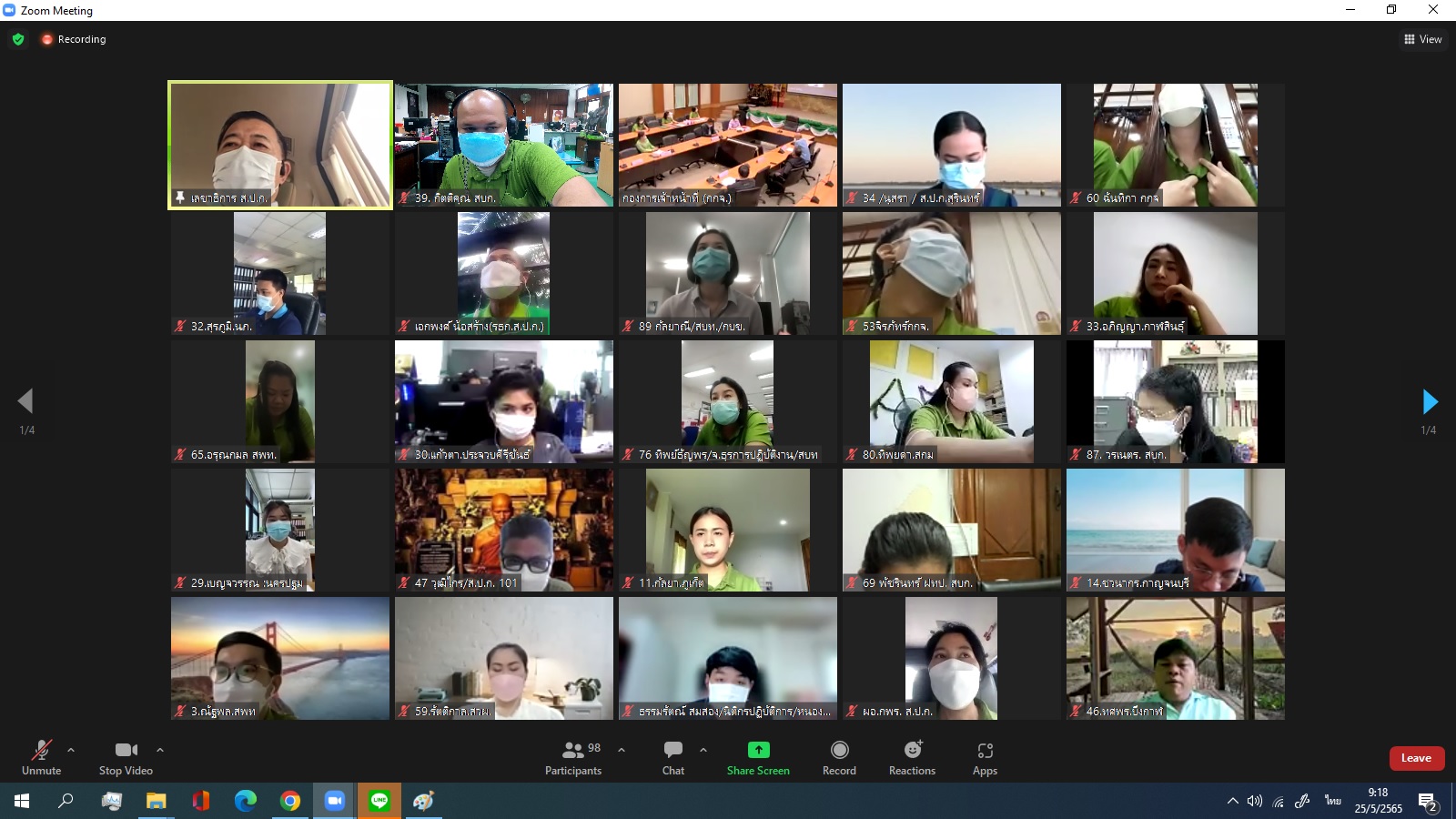Open the Reactions menu

(912, 757)
